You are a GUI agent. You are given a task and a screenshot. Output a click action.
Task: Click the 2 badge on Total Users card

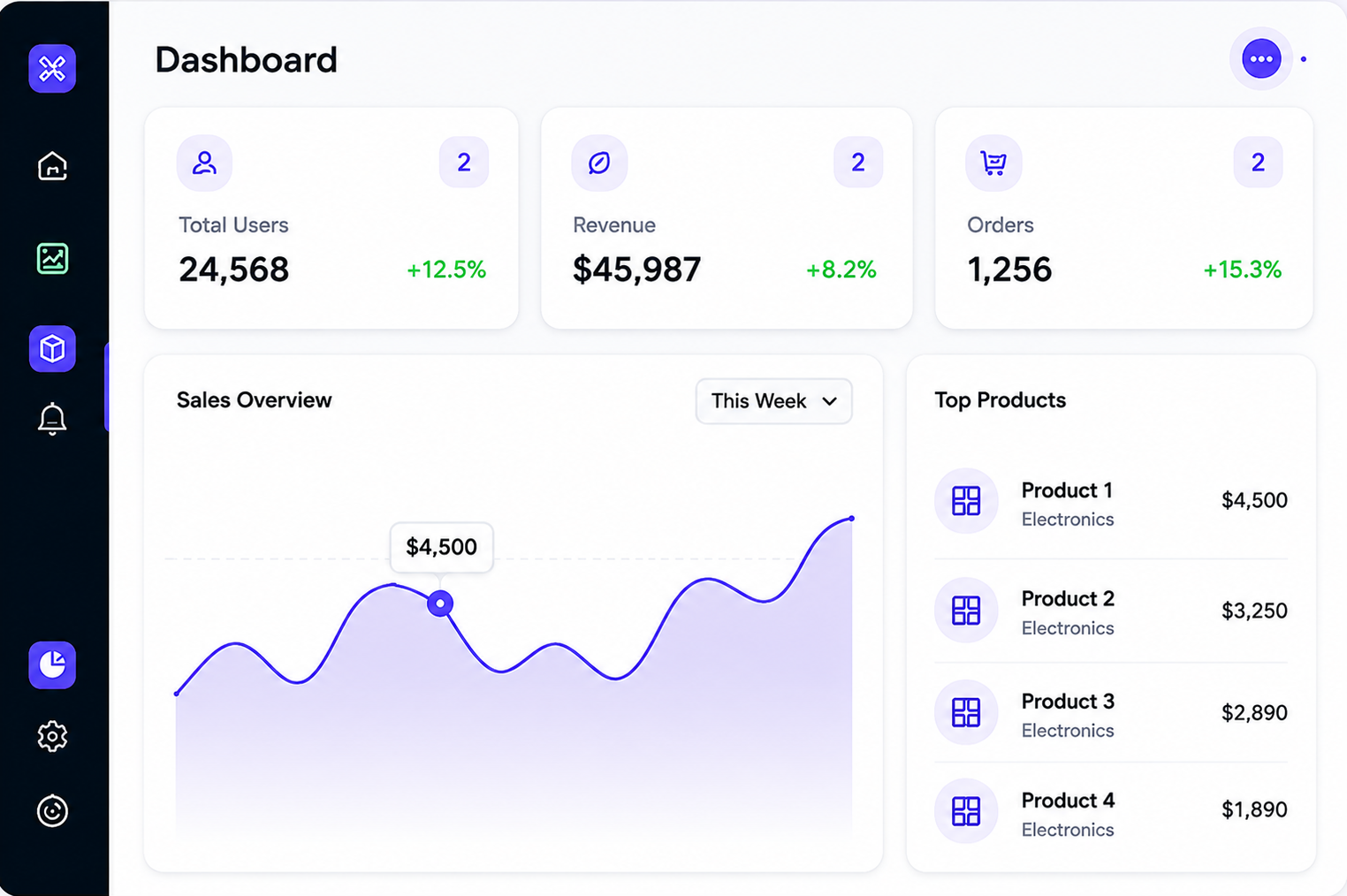[x=464, y=162]
